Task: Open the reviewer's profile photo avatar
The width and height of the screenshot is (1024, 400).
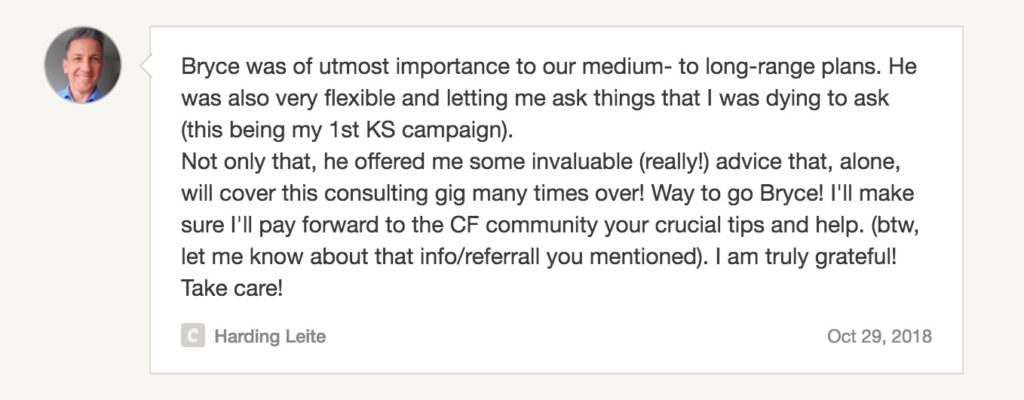Action: coord(82,65)
